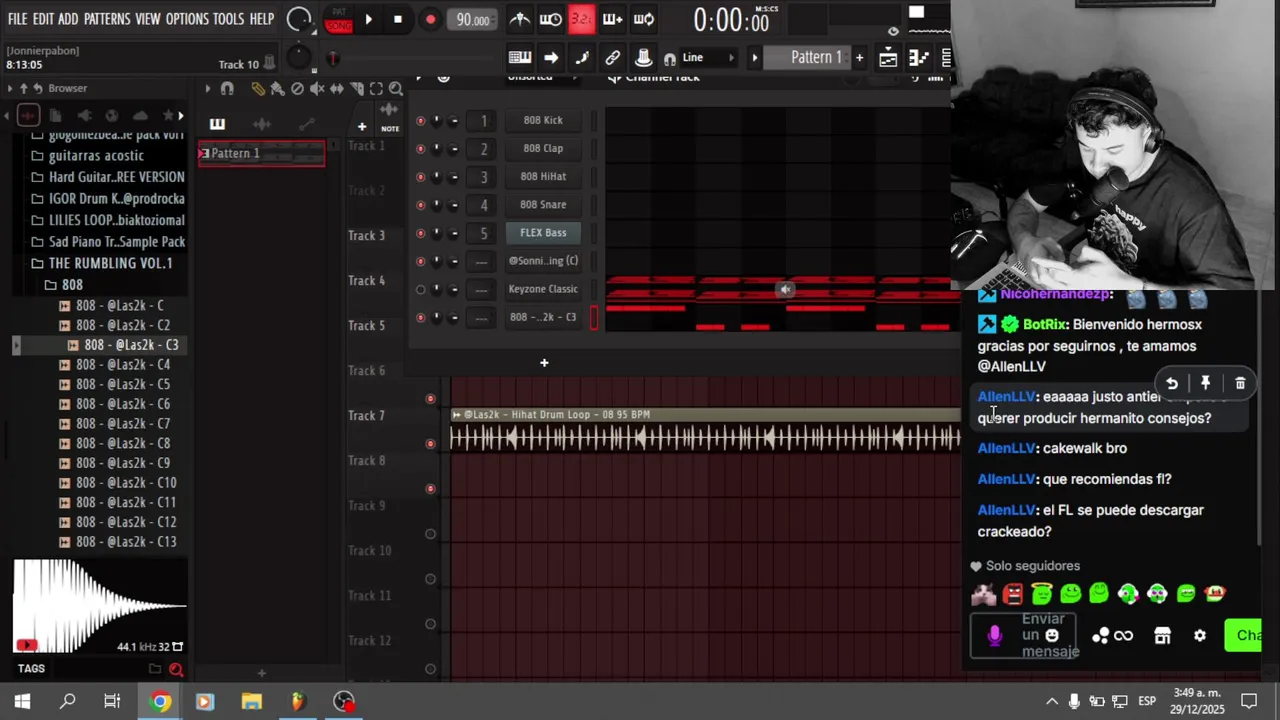Screen dimensions: 1280x720
Task: Select the playlist slip tool
Action: [x=337, y=89]
